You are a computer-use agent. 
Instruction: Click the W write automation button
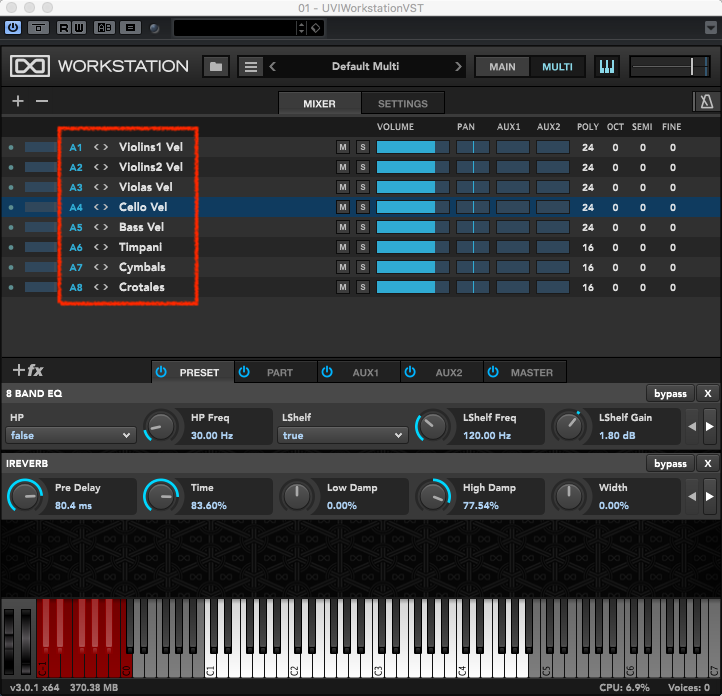pyautogui.click(x=79, y=28)
